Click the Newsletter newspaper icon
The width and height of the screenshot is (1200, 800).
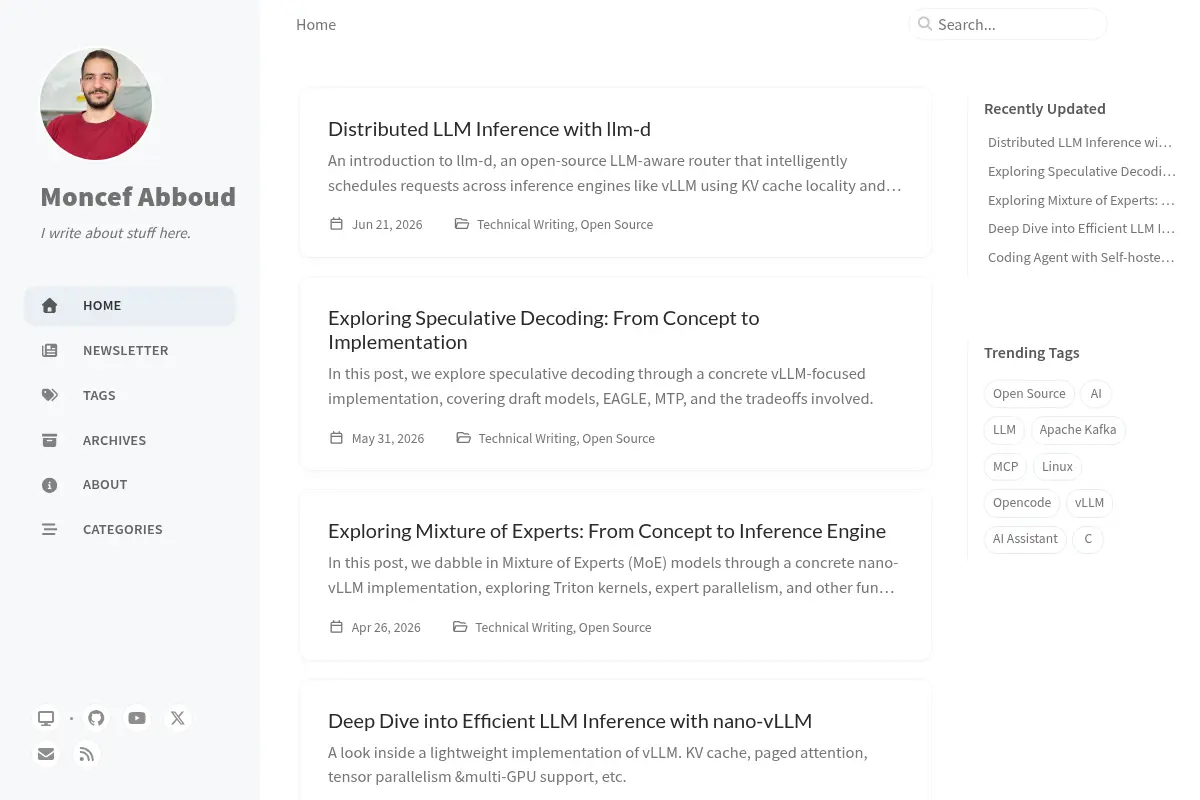[x=49, y=351]
